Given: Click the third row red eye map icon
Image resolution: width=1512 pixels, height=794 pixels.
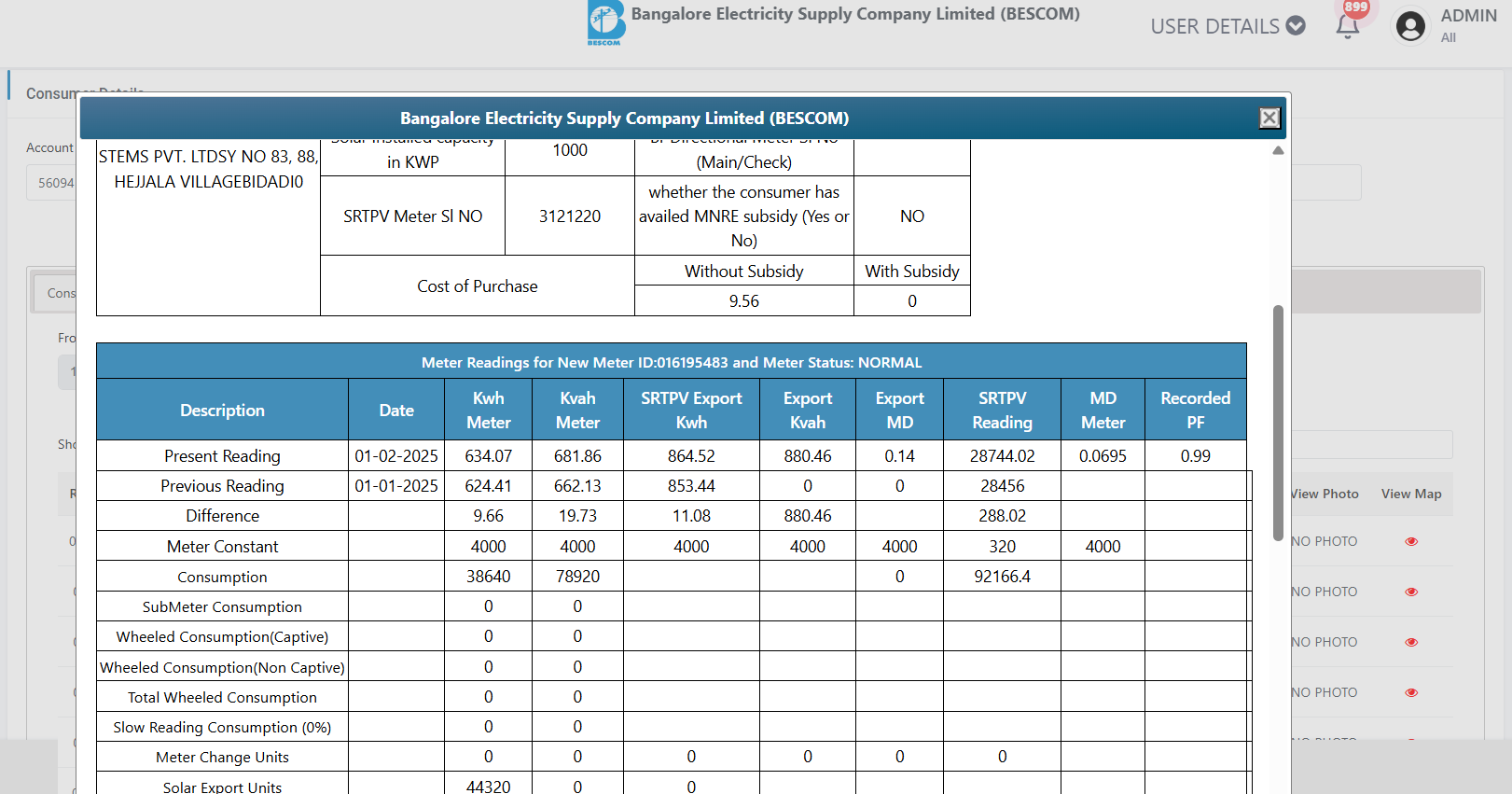Looking at the screenshot, I should pyautogui.click(x=1411, y=642).
